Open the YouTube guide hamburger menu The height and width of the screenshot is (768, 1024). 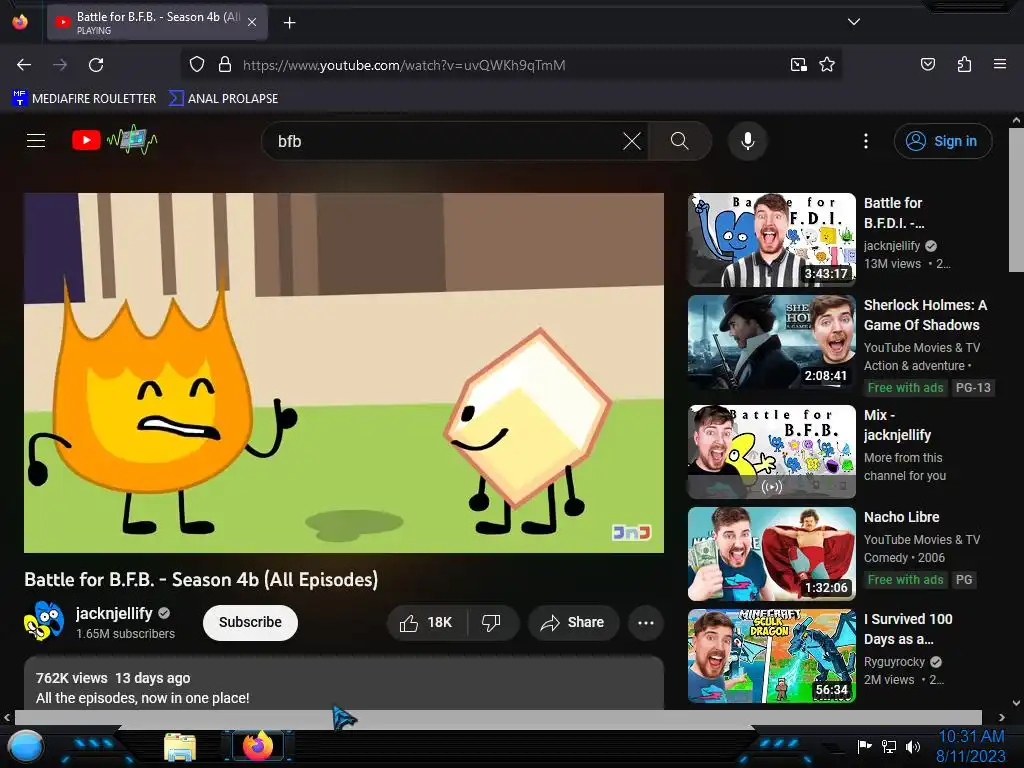pos(36,140)
